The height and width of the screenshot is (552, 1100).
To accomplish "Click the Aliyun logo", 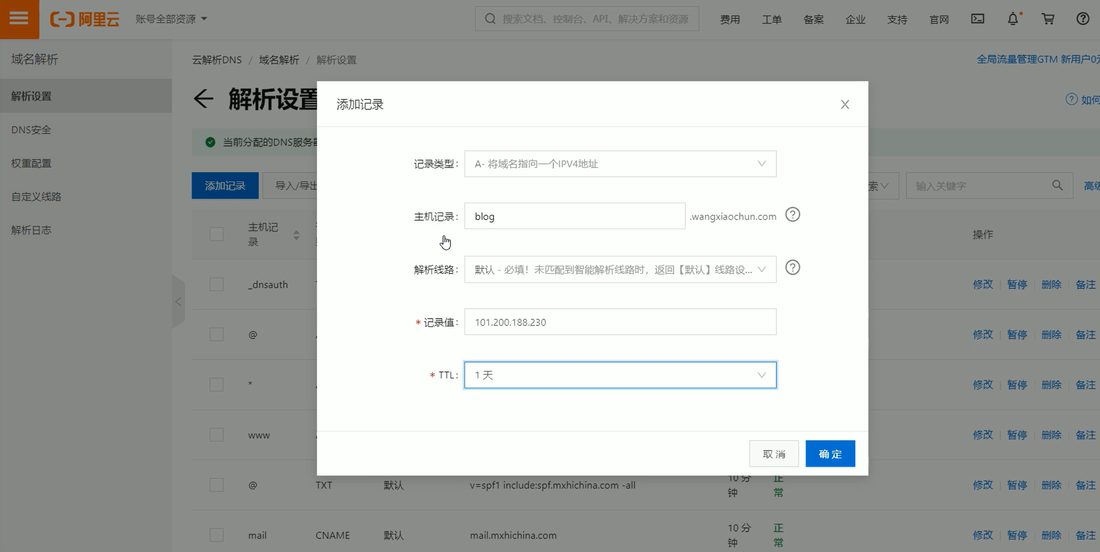I will click(x=84, y=19).
